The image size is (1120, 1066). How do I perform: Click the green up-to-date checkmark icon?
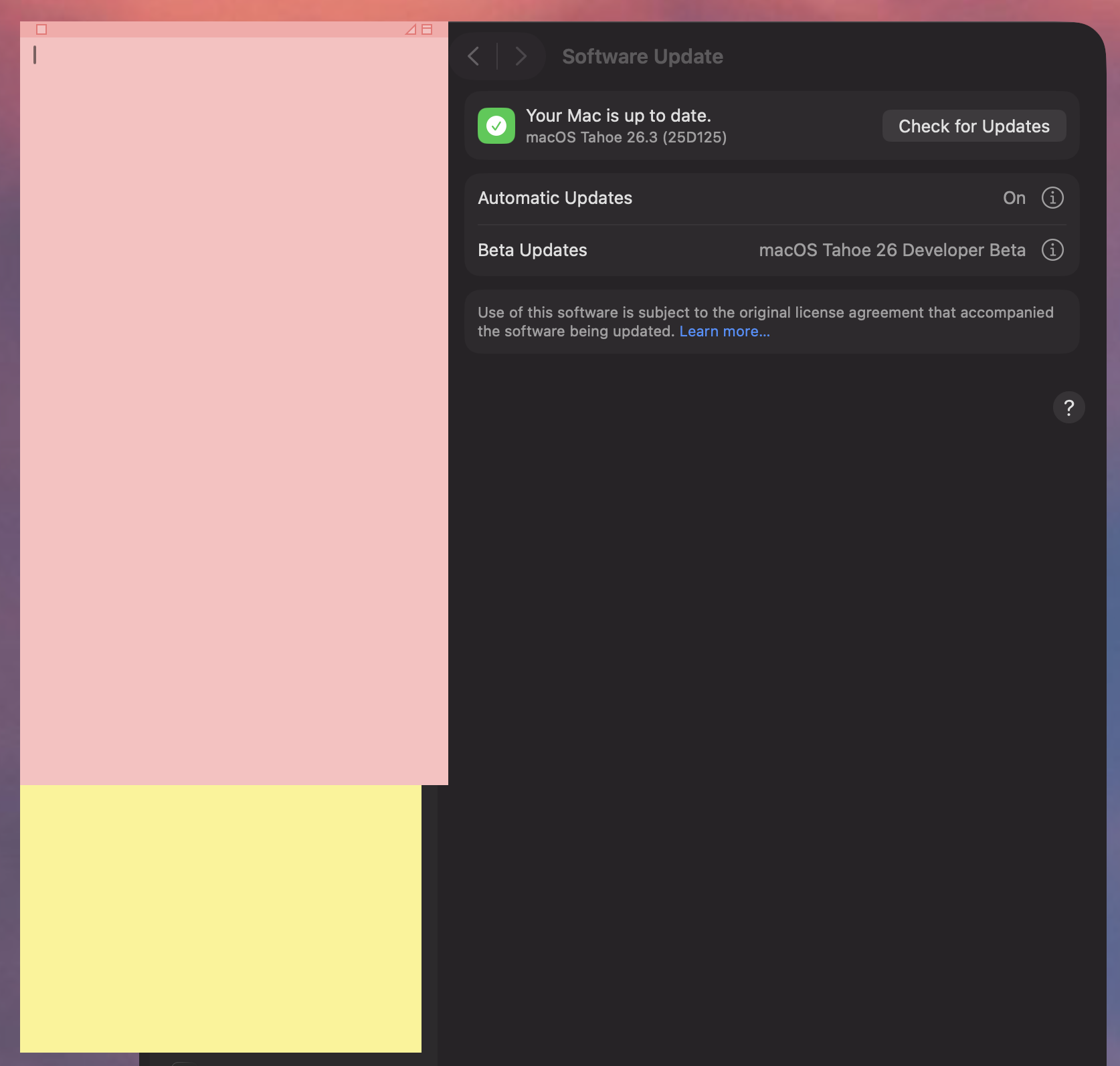496,126
